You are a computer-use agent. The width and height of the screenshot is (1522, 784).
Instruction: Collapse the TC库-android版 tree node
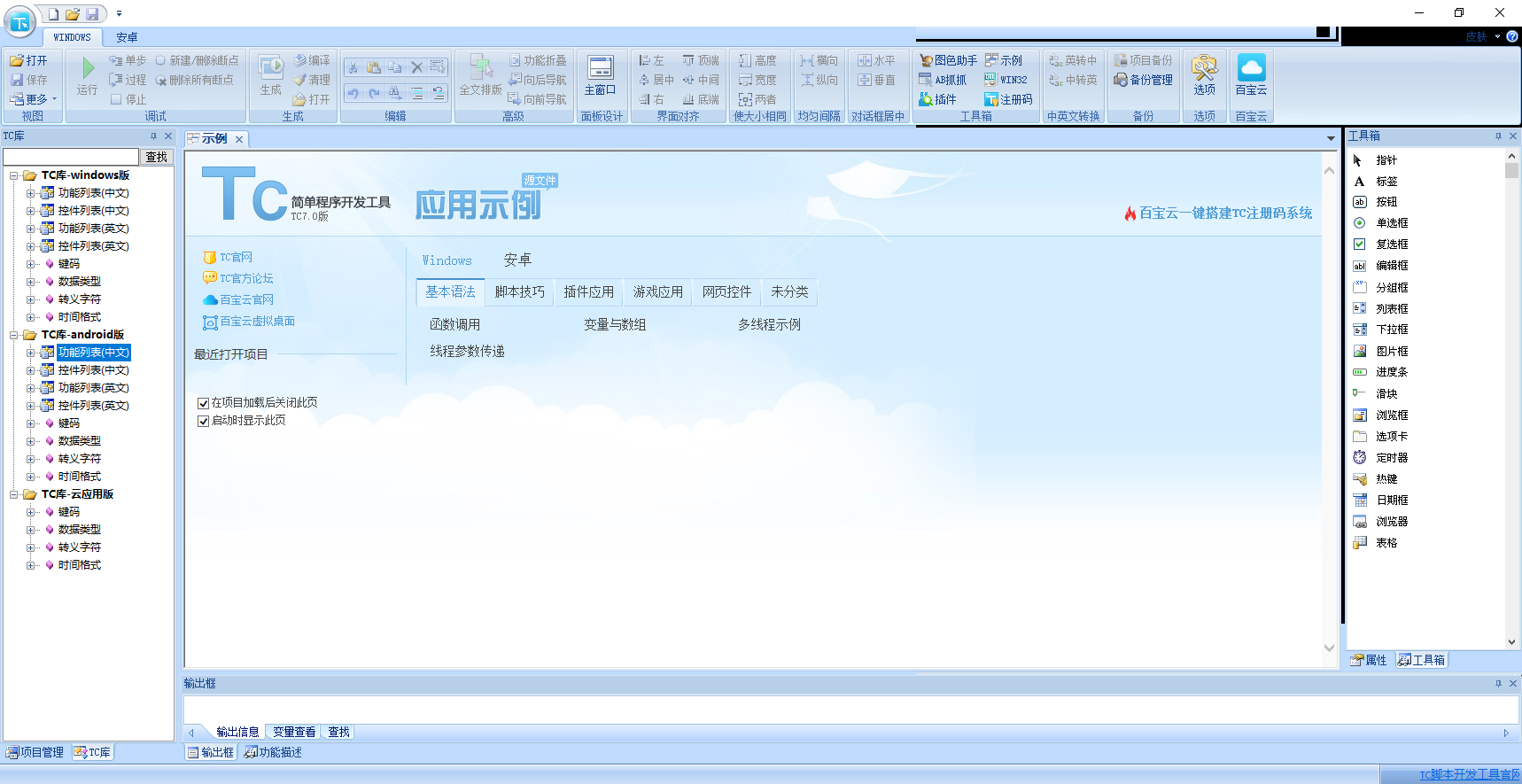pos(14,335)
